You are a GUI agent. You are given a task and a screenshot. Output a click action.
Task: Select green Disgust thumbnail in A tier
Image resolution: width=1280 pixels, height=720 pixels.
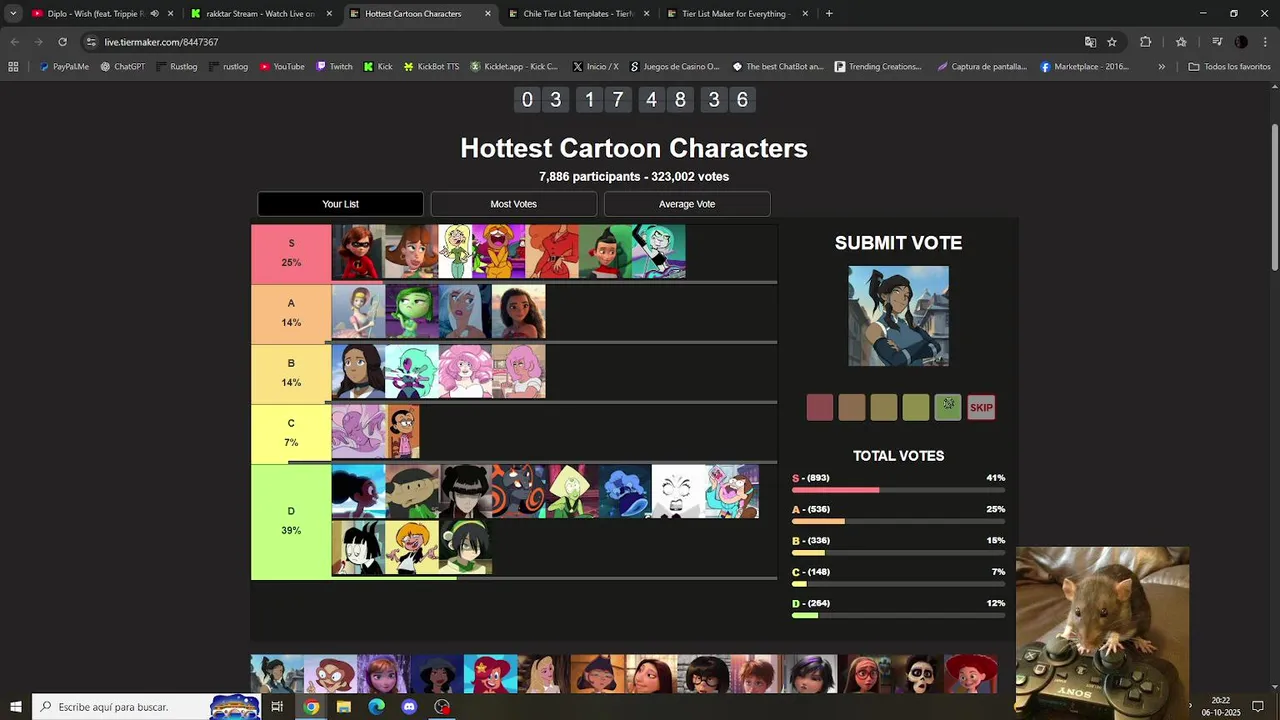[x=411, y=312]
